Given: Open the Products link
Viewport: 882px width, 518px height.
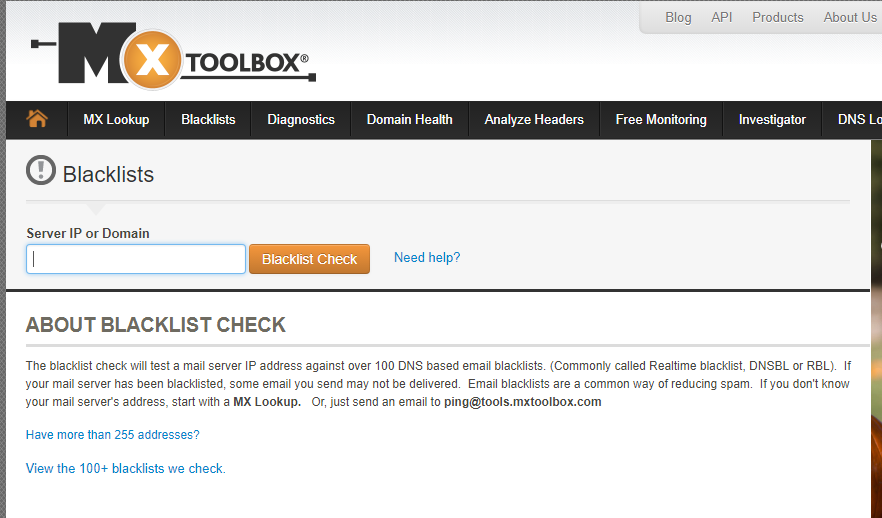Looking at the screenshot, I should coord(778,17).
